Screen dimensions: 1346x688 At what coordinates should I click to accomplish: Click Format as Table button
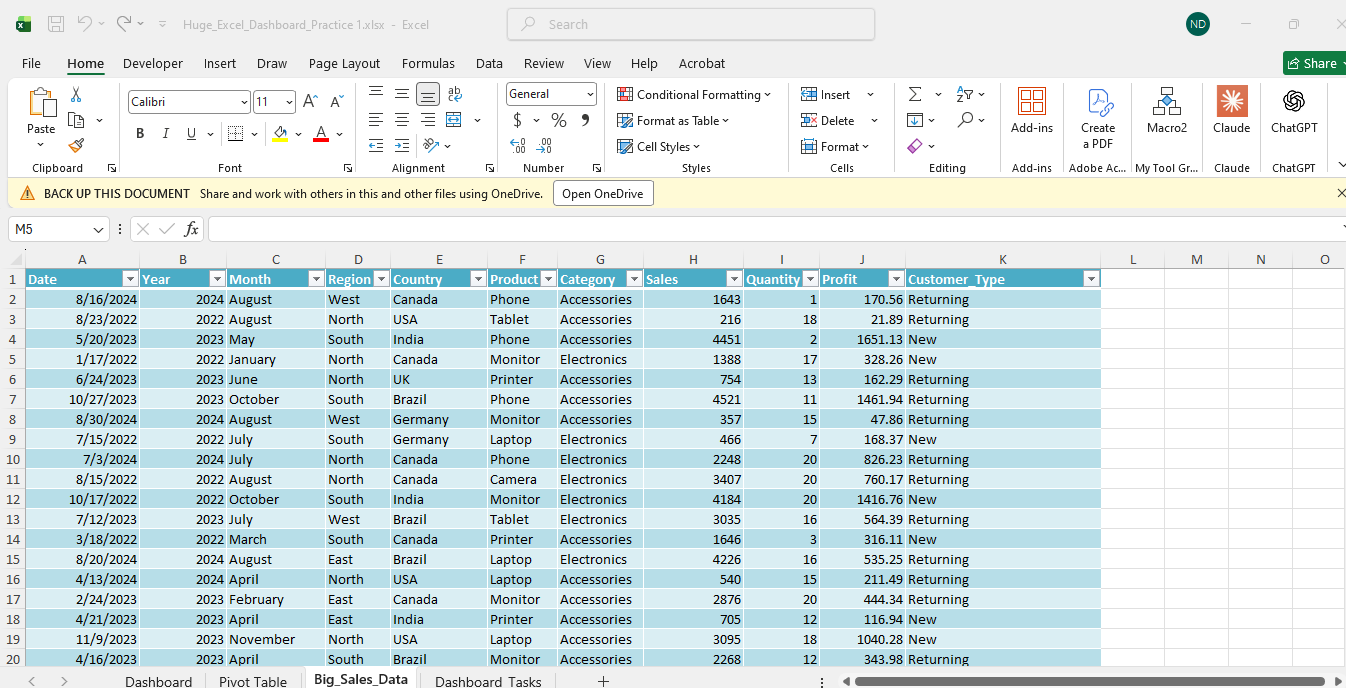coord(673,120)
